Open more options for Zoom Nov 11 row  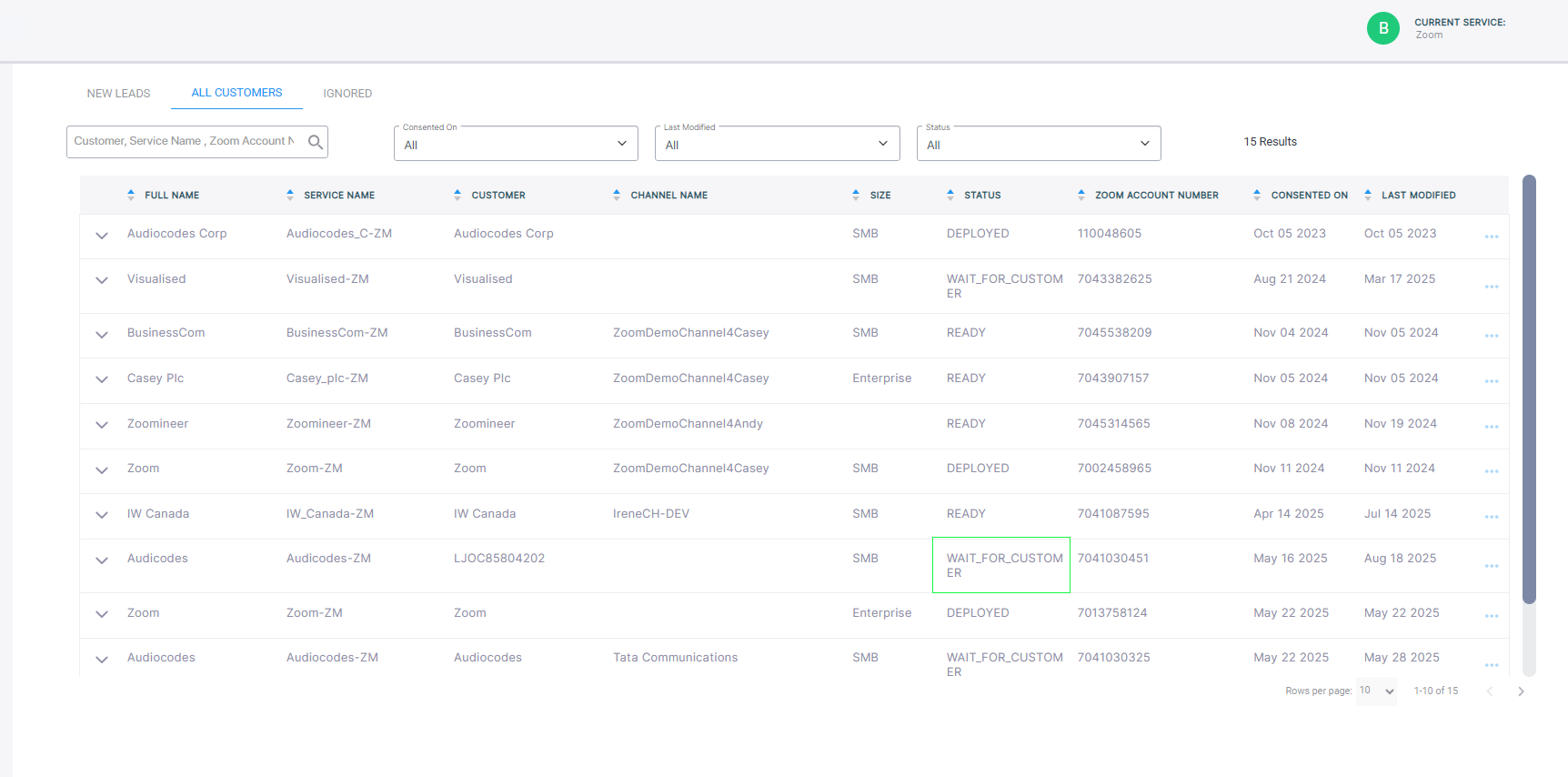1492,471
